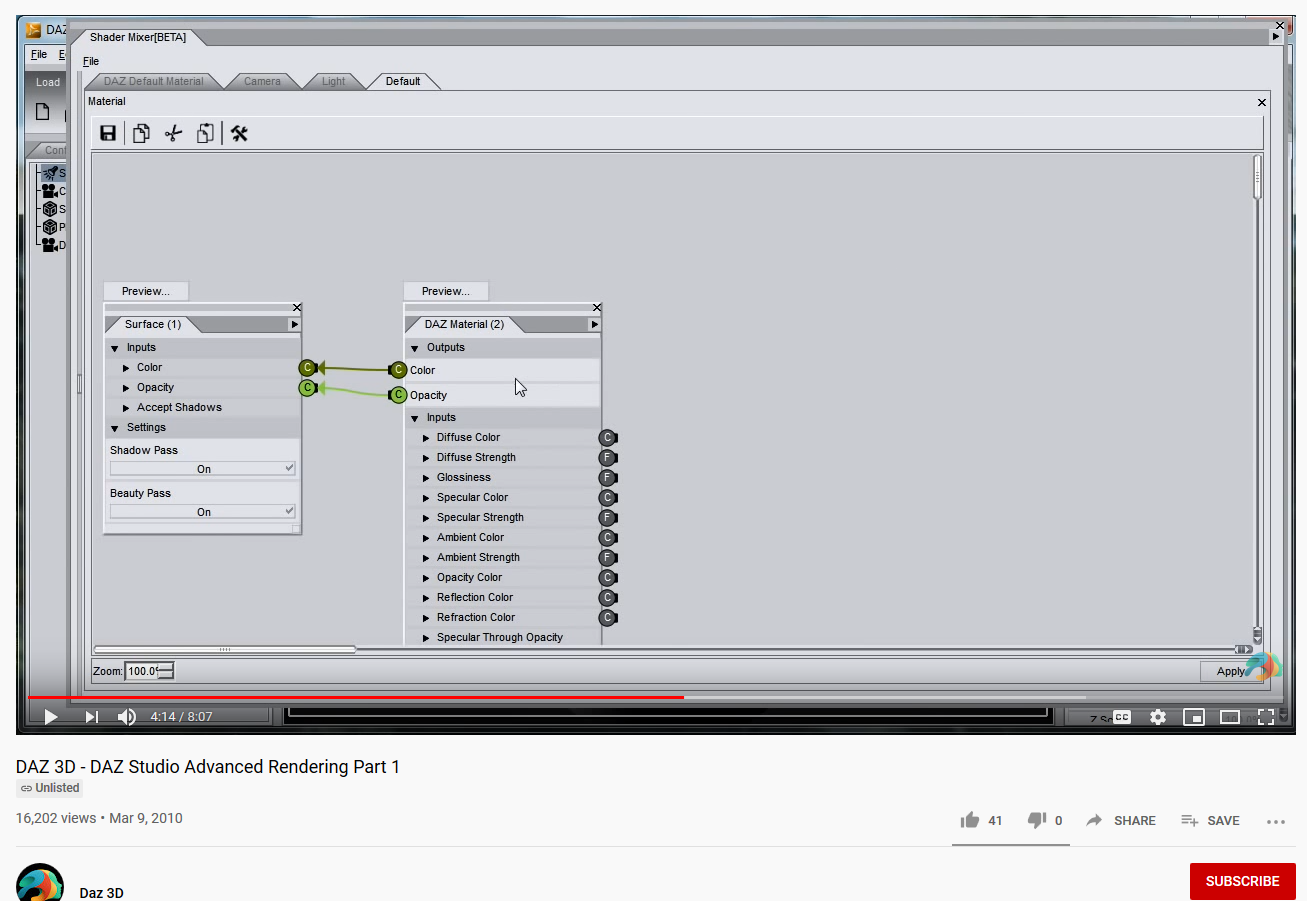Click the Save icon in Material toolbar

click(x=108, y=133)
